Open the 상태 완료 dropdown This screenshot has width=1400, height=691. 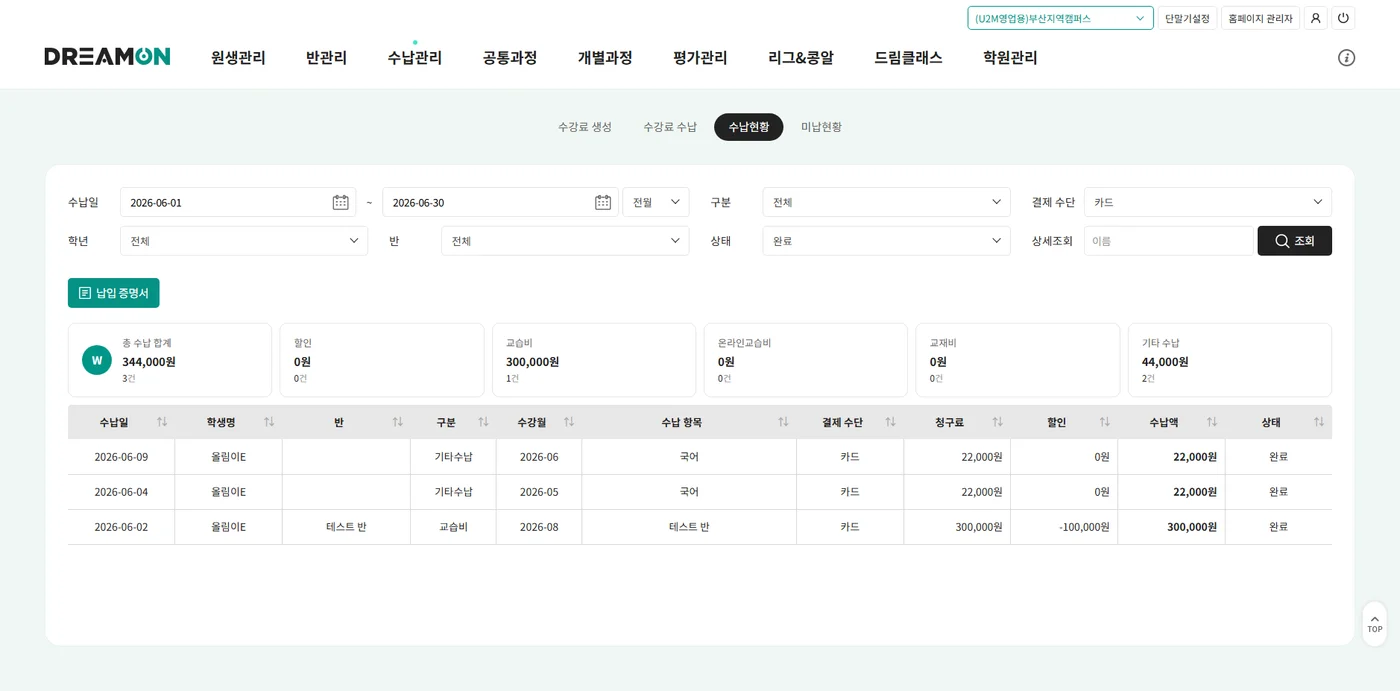[x=886, y=241]
